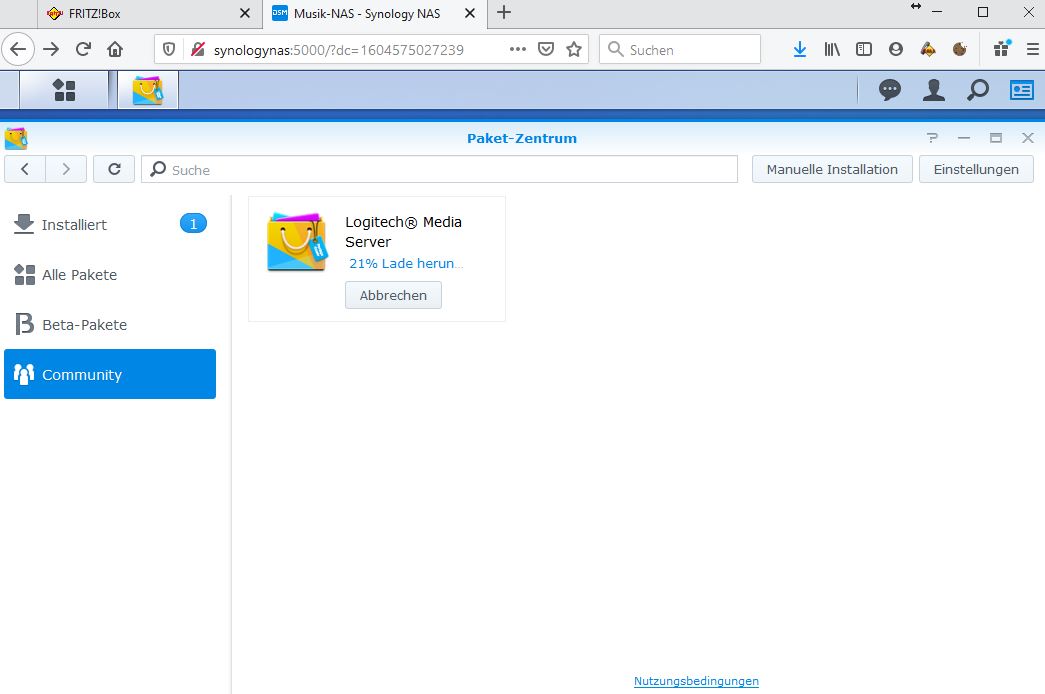1045x694 pixels.
Task: Open Firefox hamburger application menu
Action: [1032, 49]
